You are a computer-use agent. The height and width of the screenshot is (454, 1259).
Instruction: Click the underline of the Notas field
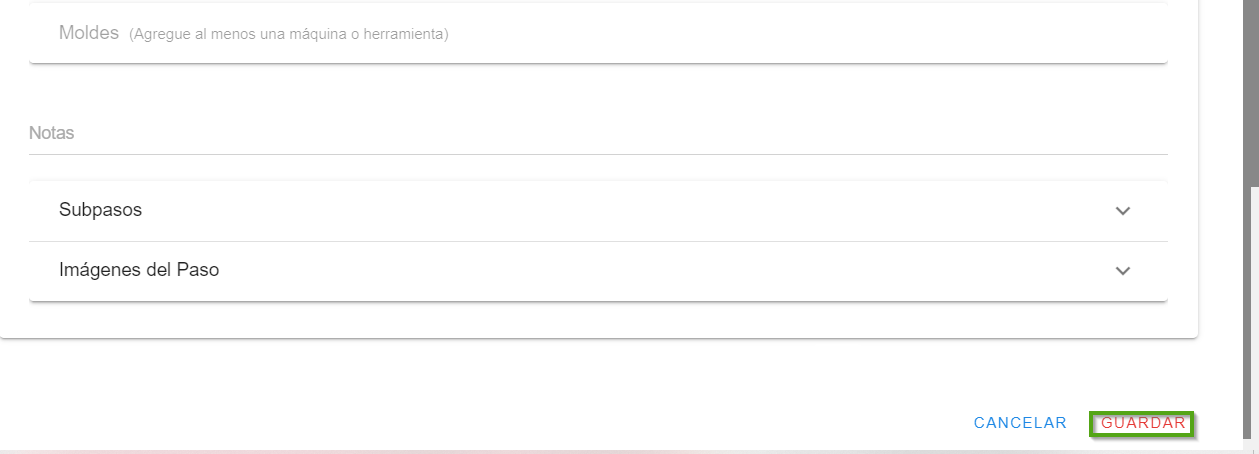598,154
